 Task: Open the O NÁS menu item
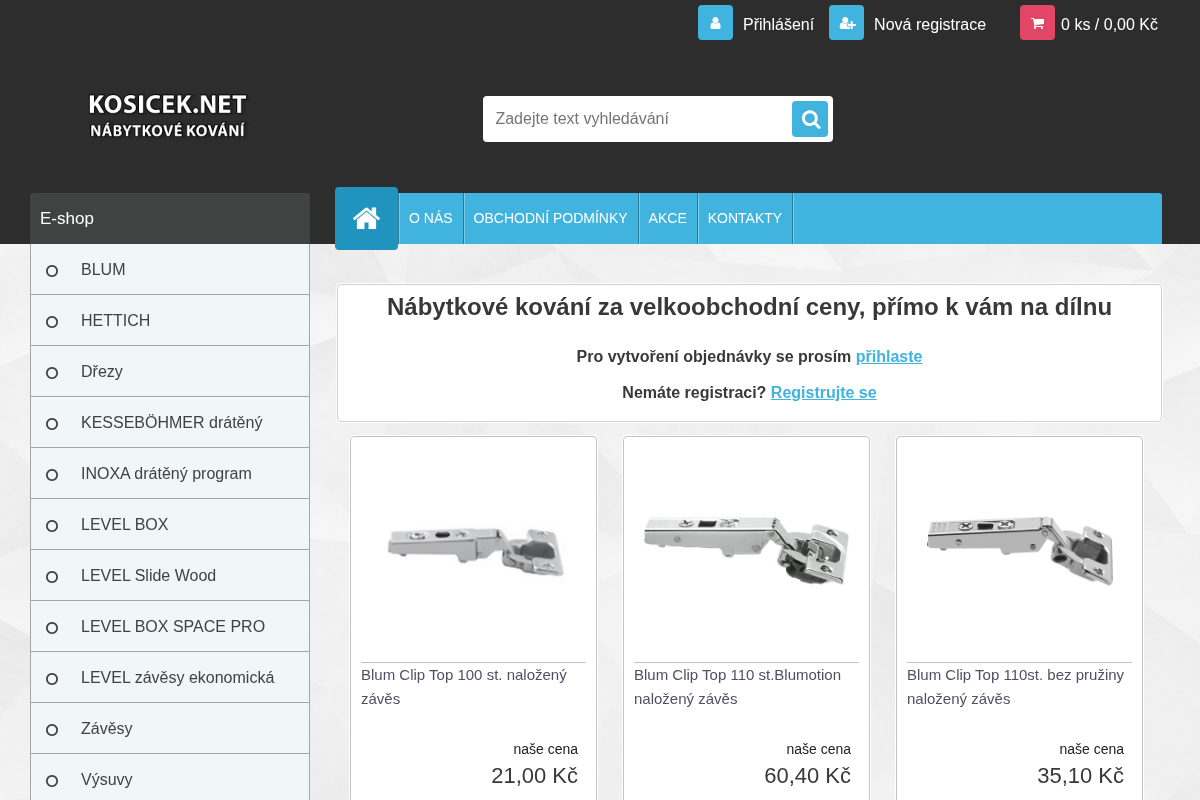pos(431,218)
